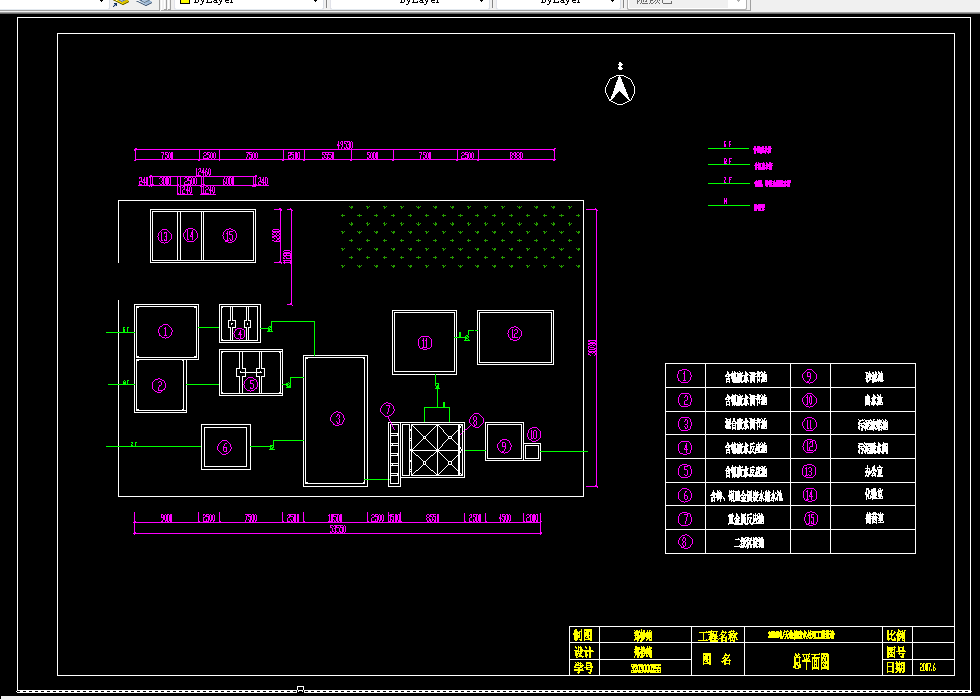Select circled 2 in the legend table

click(x=685, y=400)
